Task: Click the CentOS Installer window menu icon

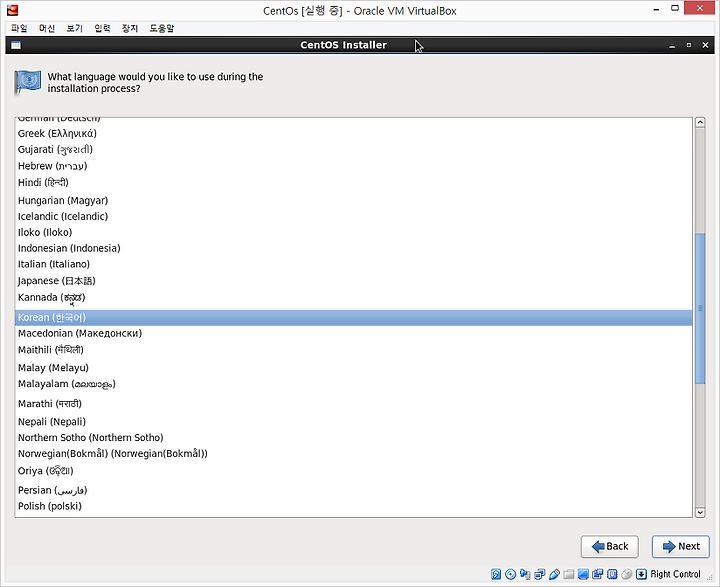Action: [16, 45]
